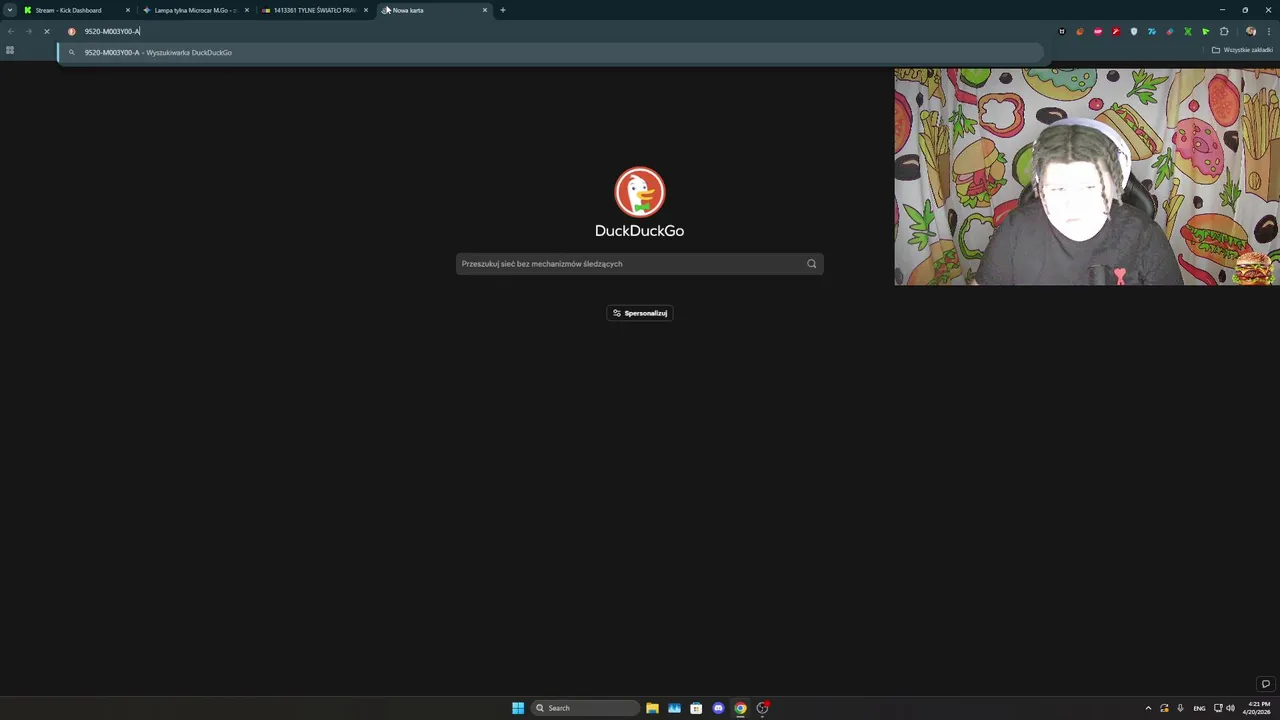
Task: Click the green X extension icon
Action: tap(1187, 31)
